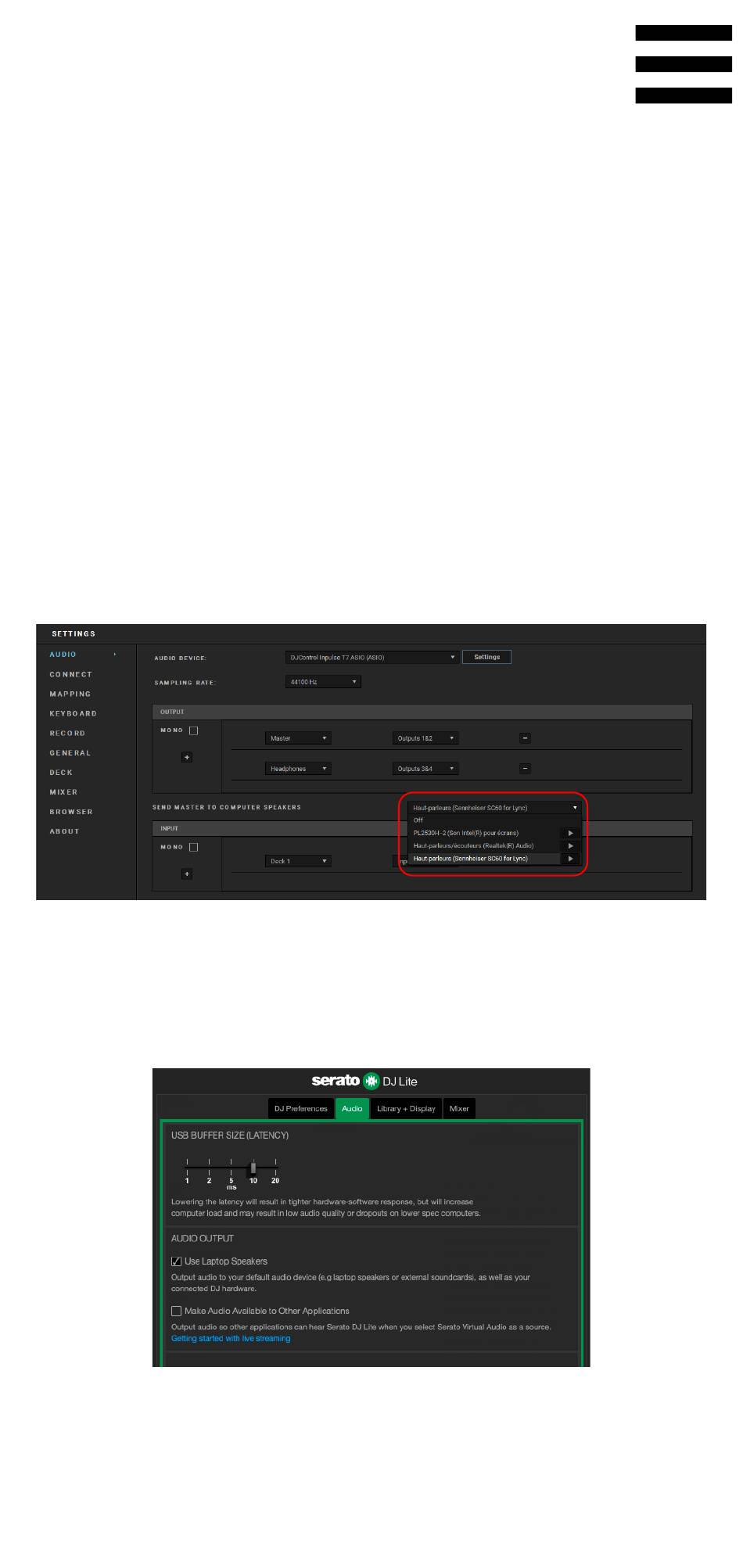Click arrow next to Realtek Audio option
Image resolution: width=743 pixels, height=1568 pixels.
571,846
